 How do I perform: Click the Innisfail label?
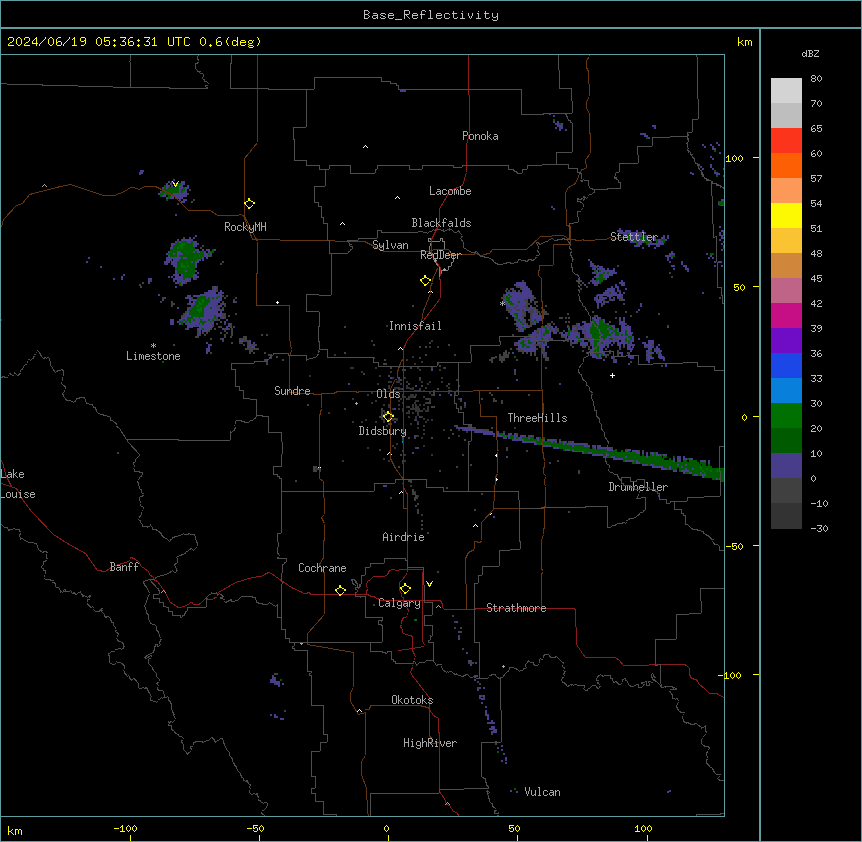tap(415, 326)
